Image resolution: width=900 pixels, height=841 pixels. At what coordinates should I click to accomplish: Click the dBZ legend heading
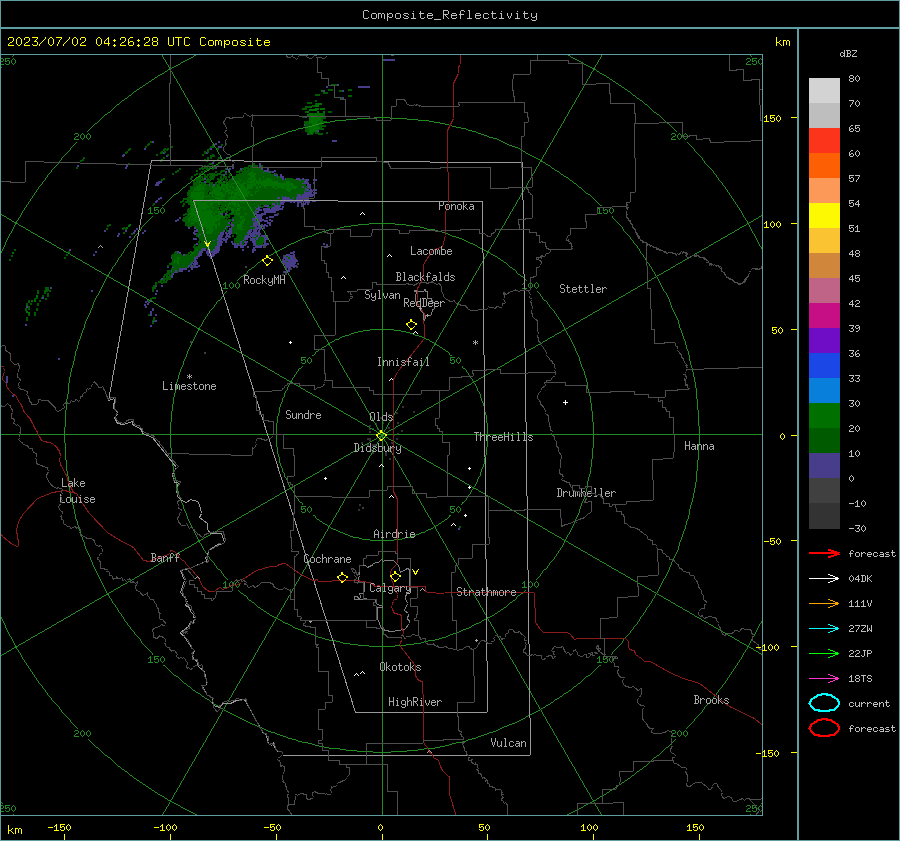[848, 53]
